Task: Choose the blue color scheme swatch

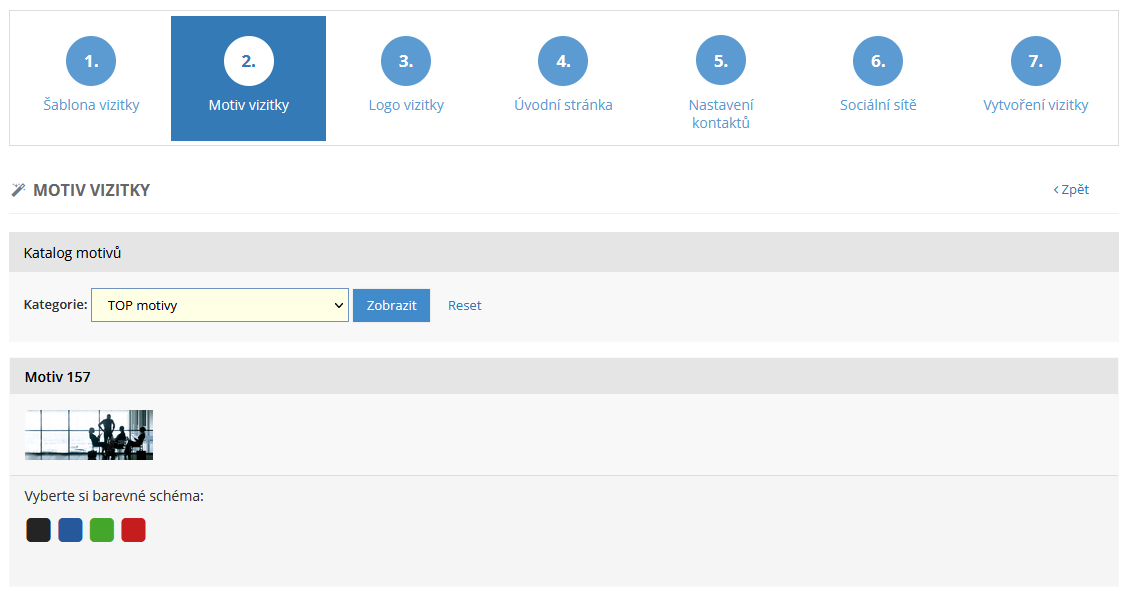Action: [70, 530]
